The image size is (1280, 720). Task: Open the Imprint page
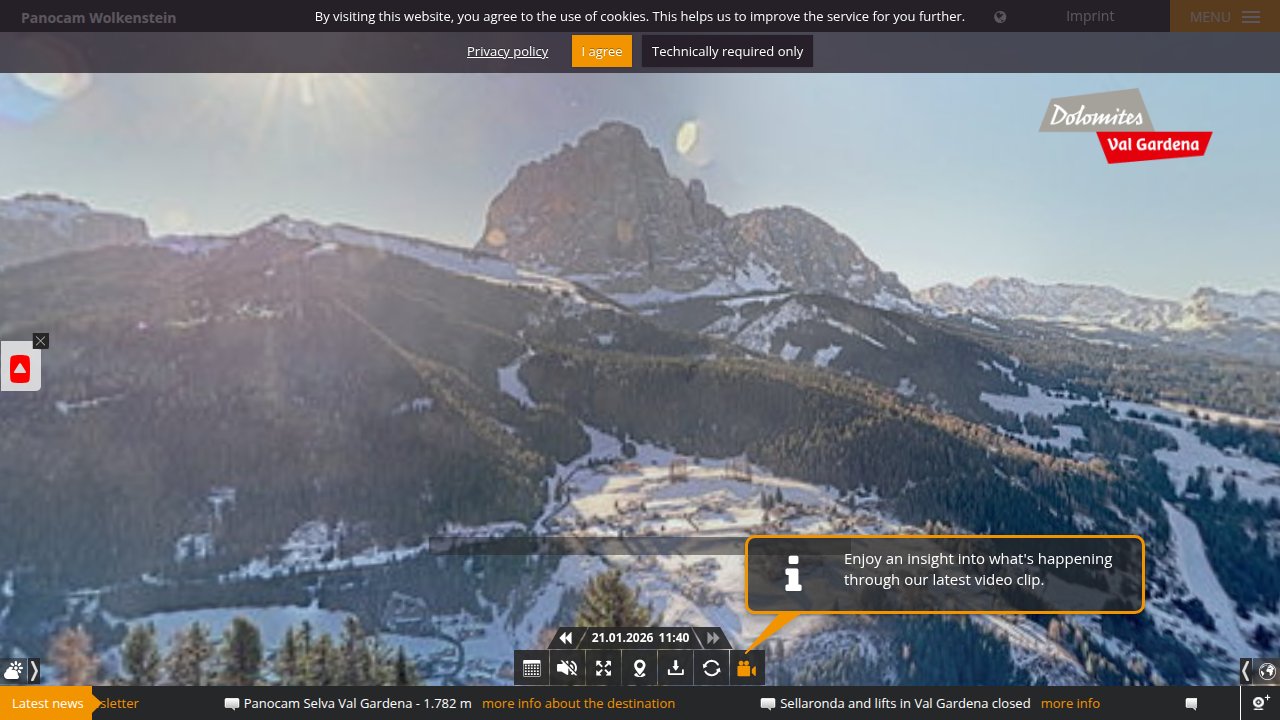click(1089, 16)
